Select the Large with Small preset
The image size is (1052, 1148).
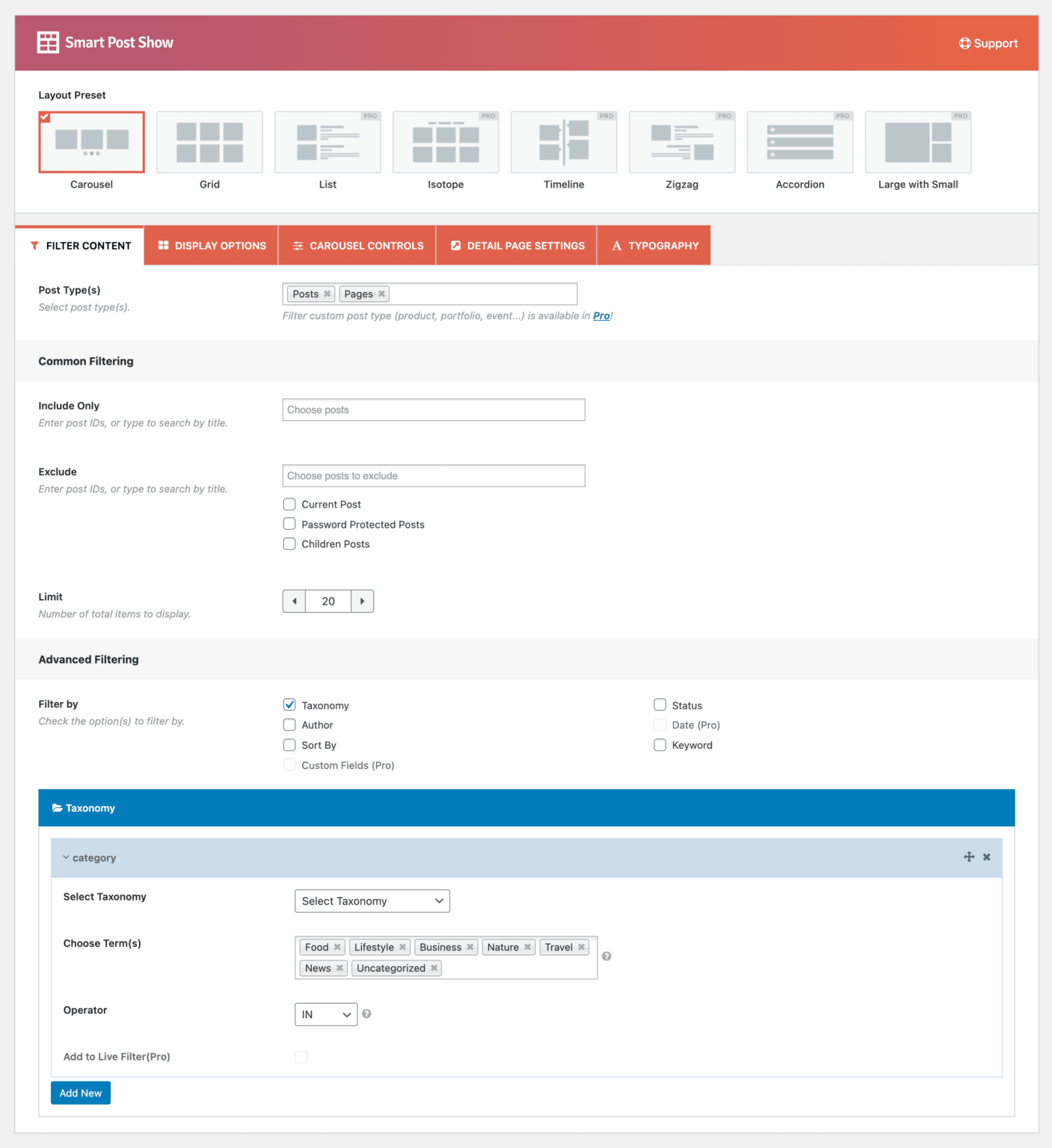917,142
